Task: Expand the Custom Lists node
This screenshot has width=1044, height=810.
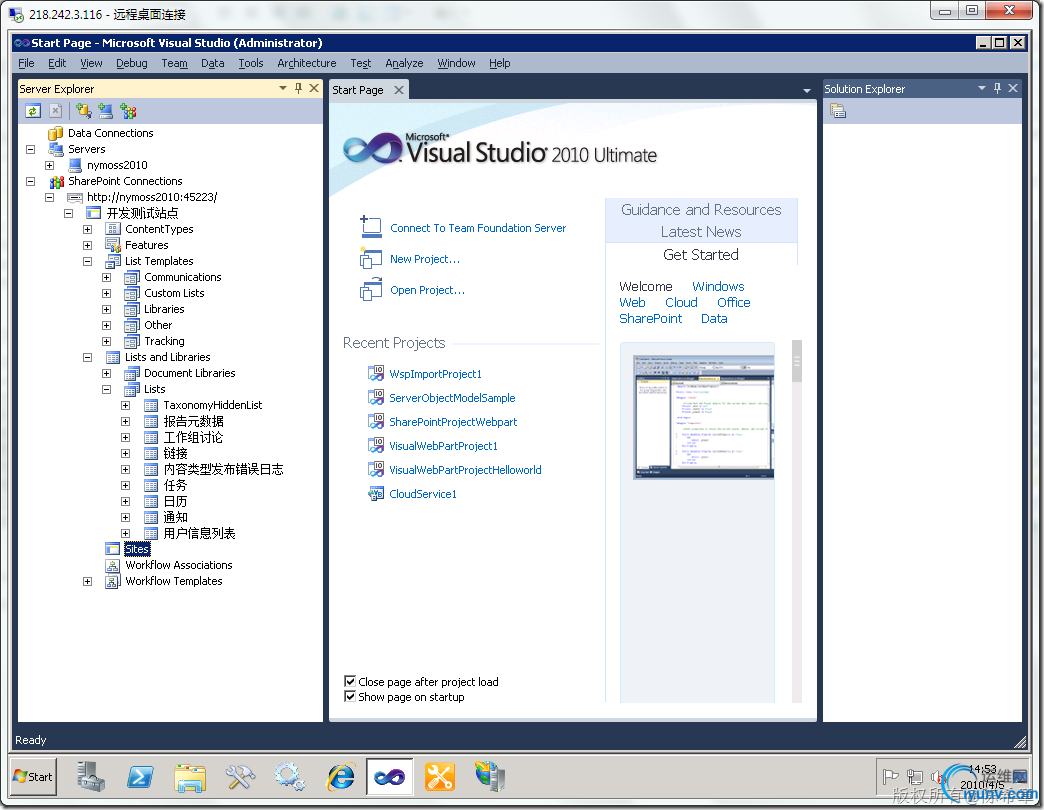Action: (x=107, y=293)
